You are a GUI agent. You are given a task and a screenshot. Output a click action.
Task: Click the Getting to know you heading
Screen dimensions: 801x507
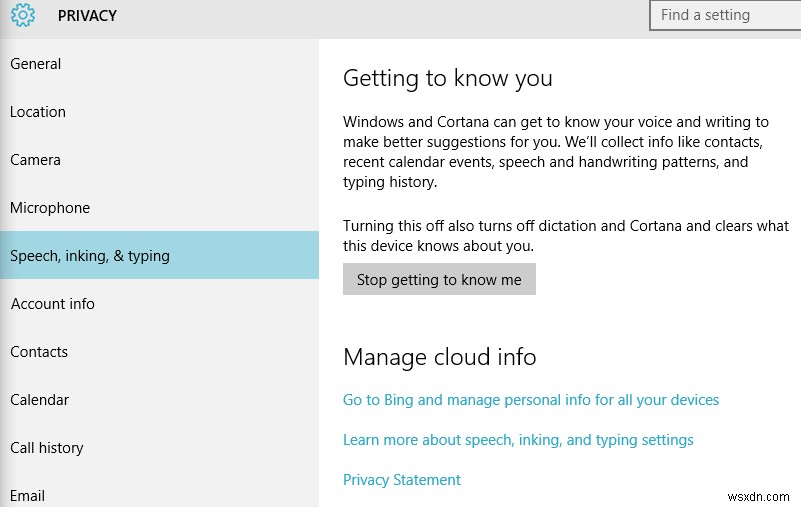(x=447, y=78)
